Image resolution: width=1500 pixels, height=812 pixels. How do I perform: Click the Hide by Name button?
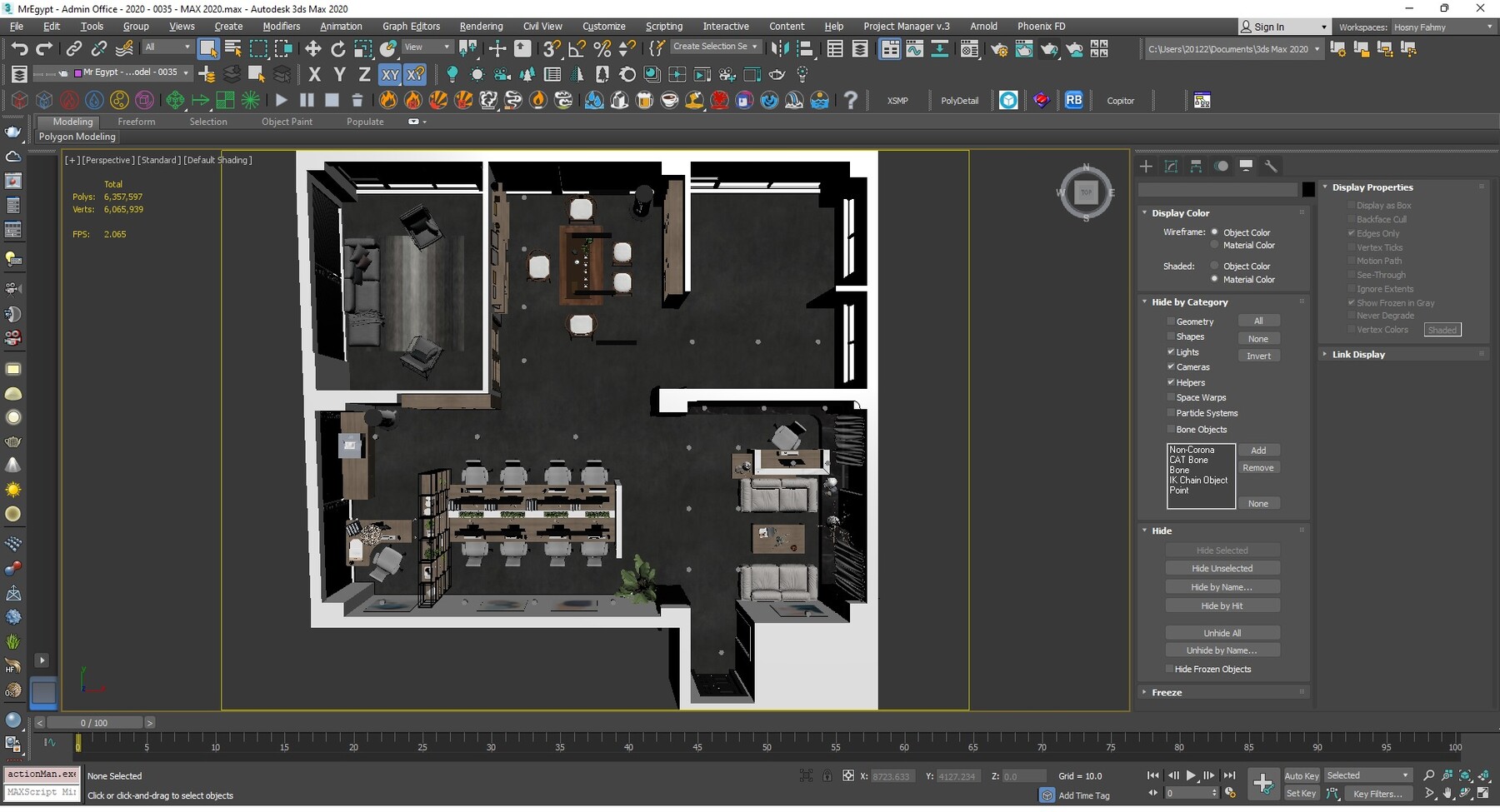point(1222,586)
